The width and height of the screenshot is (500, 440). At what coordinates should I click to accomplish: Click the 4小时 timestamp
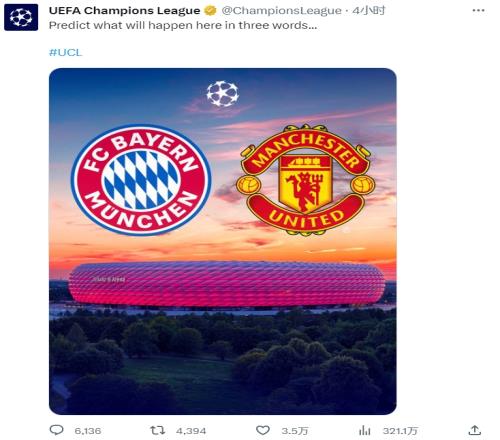368,11
